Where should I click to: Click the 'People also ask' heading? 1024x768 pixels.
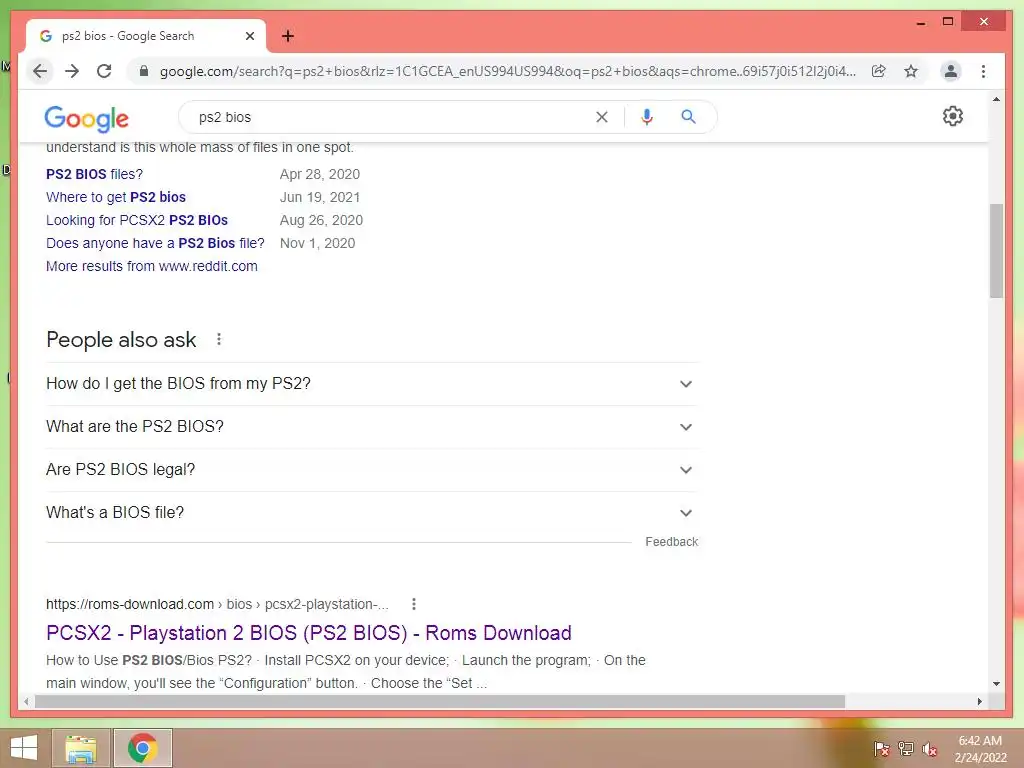(121, 340)
